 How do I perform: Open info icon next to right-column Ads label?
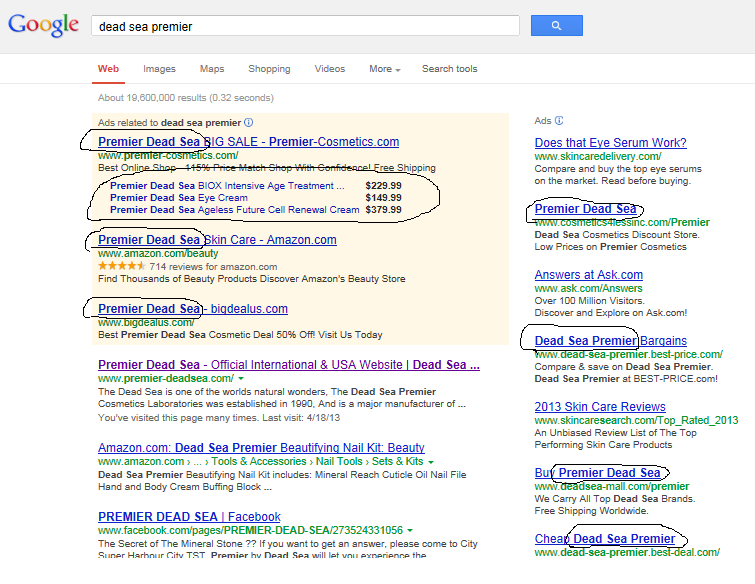[x=559, y=120]
